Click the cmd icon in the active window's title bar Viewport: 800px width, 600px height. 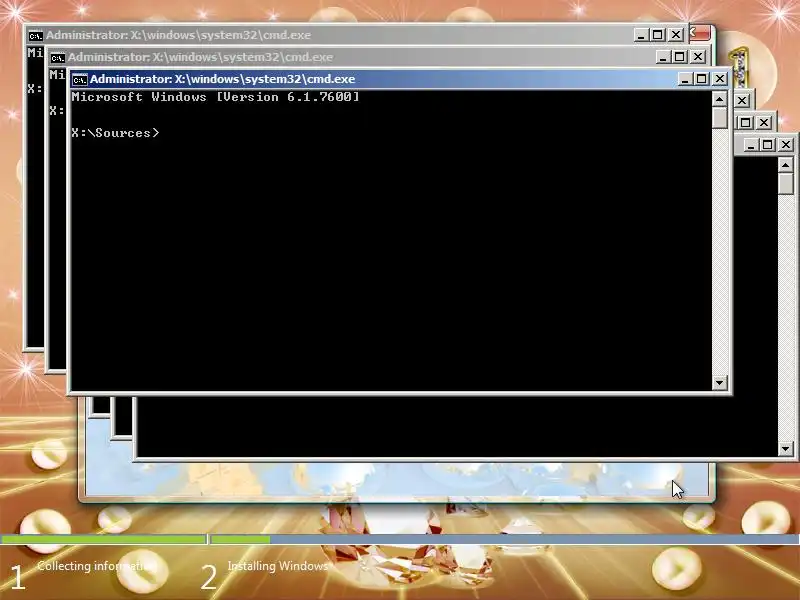coord(80,80)
